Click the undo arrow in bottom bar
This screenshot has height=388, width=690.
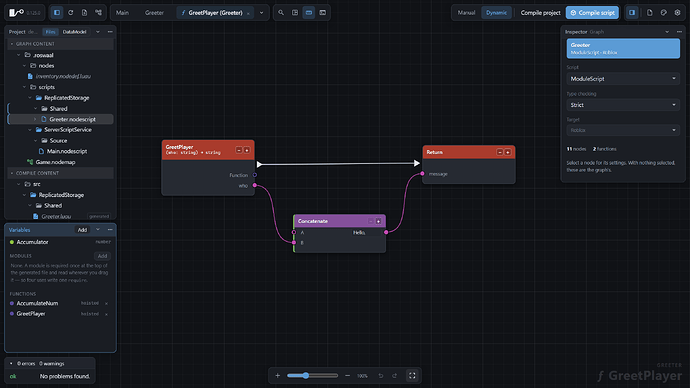[381, 376]
